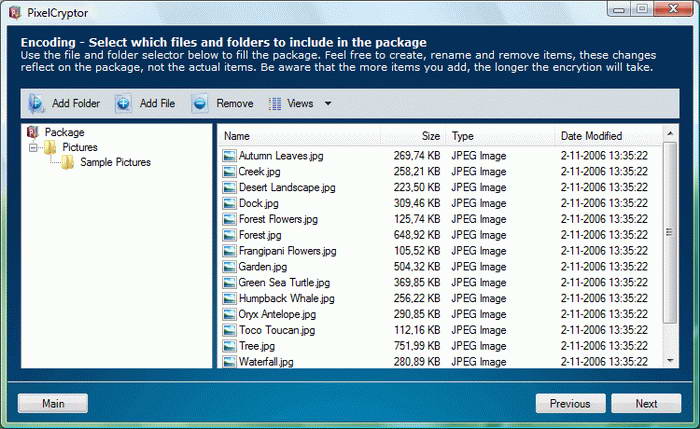Click the 269,74 KB size cell
The height and width of the screenshot is (429, 700).
[x=417, y=156]
